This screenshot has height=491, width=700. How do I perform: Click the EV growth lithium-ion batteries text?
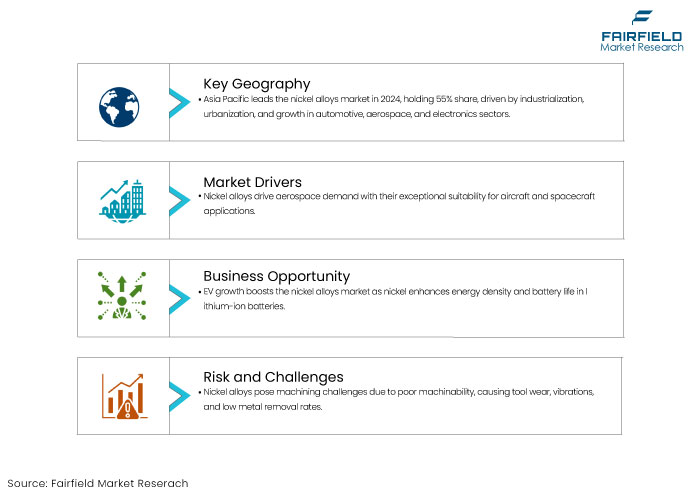[393, 299]
